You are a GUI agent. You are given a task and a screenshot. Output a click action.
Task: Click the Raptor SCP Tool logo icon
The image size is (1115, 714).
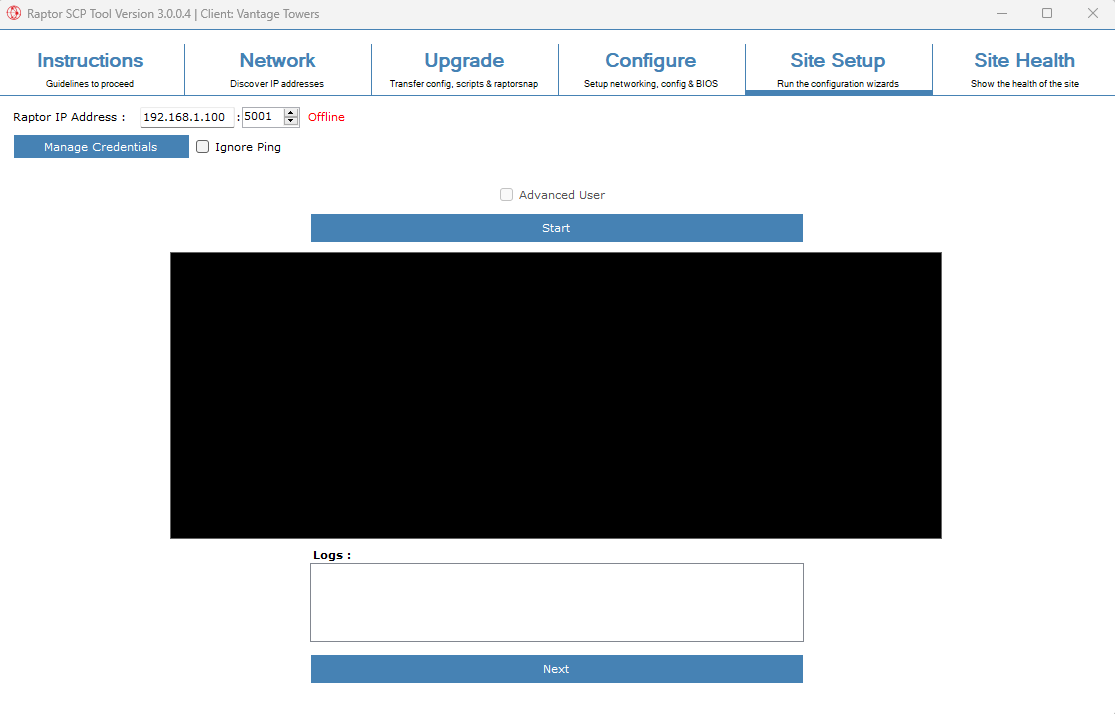click(11, 13)
